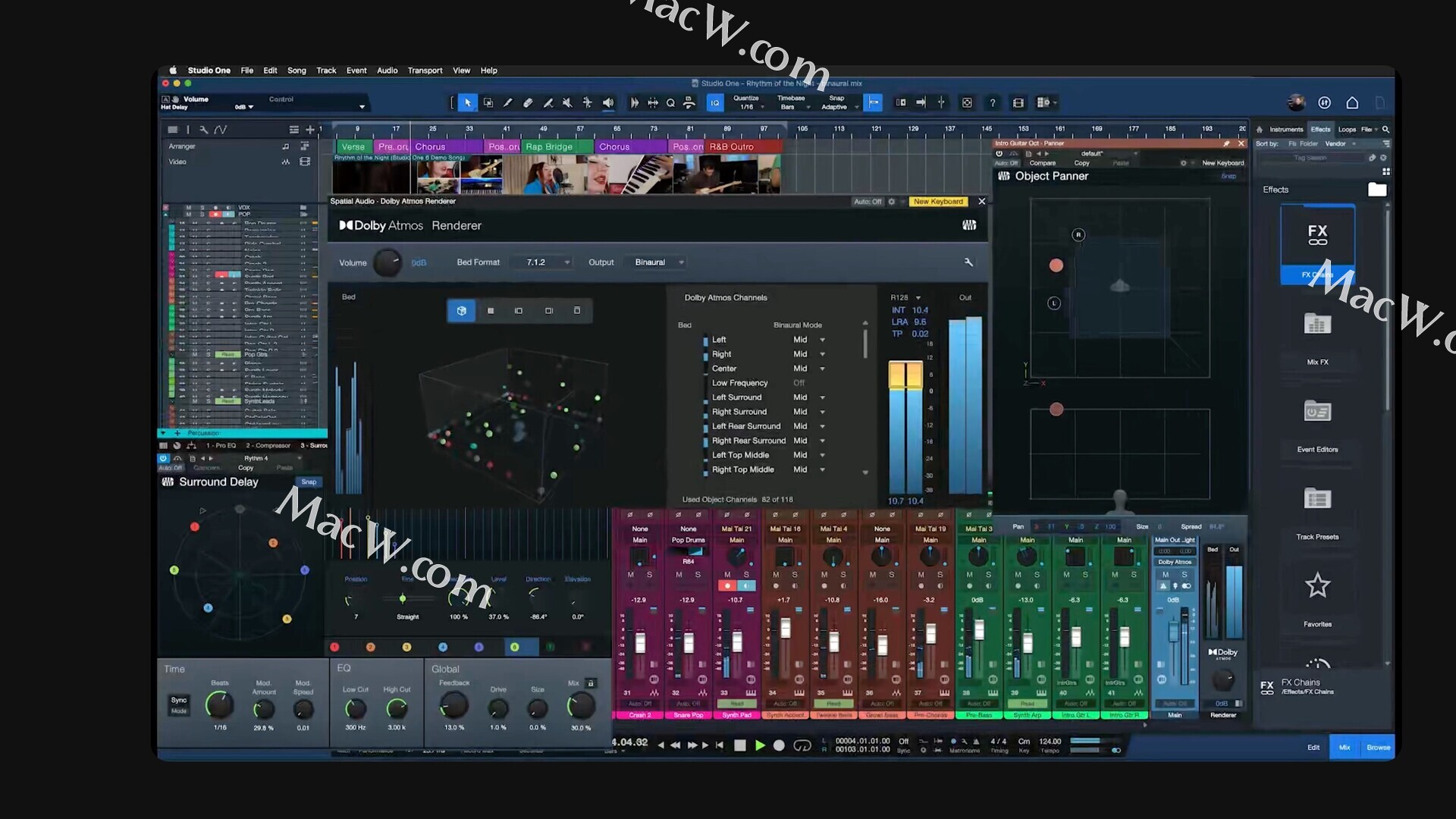Open the Apple menu
Screen dimensions: 1456x819
pos(173,71)
